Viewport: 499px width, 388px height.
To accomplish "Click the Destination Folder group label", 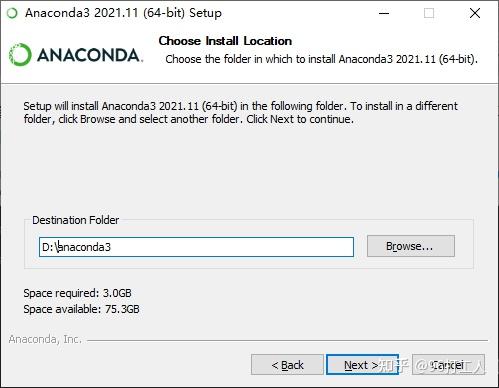I will [76, 220].
